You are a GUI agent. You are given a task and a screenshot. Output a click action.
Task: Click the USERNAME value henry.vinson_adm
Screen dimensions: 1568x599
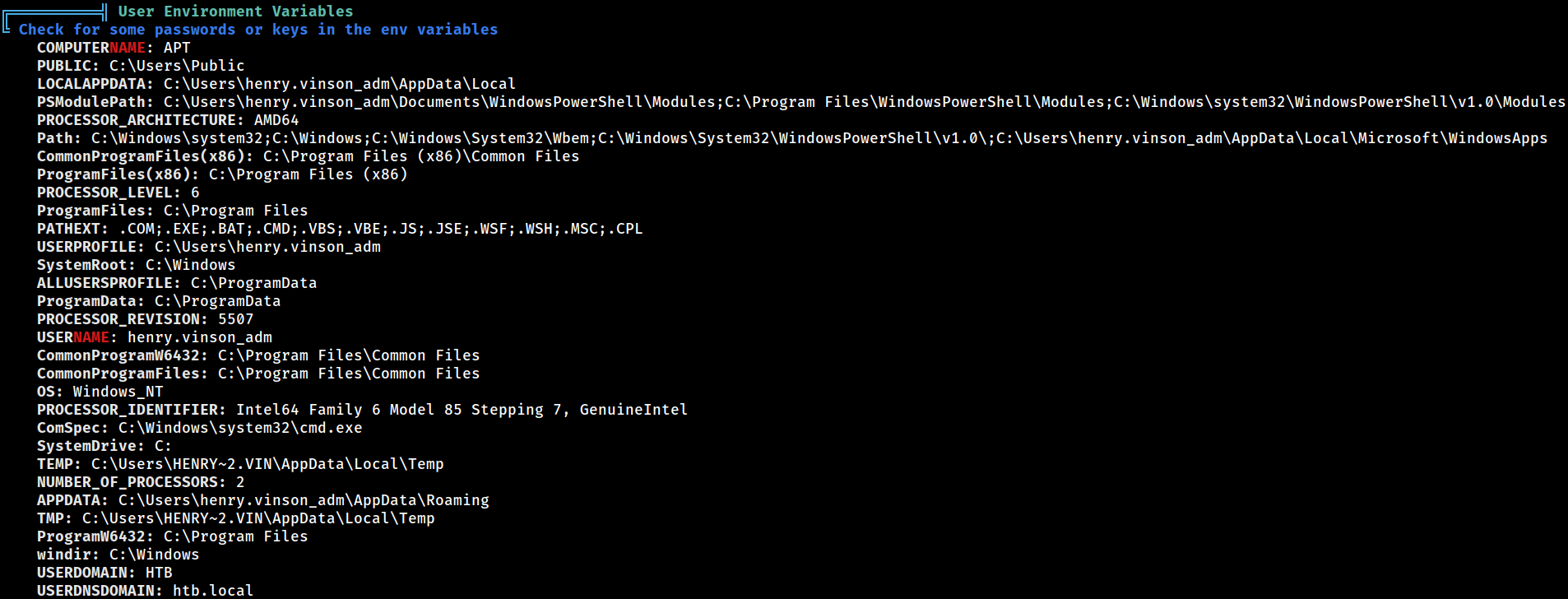tap(200, 337)
